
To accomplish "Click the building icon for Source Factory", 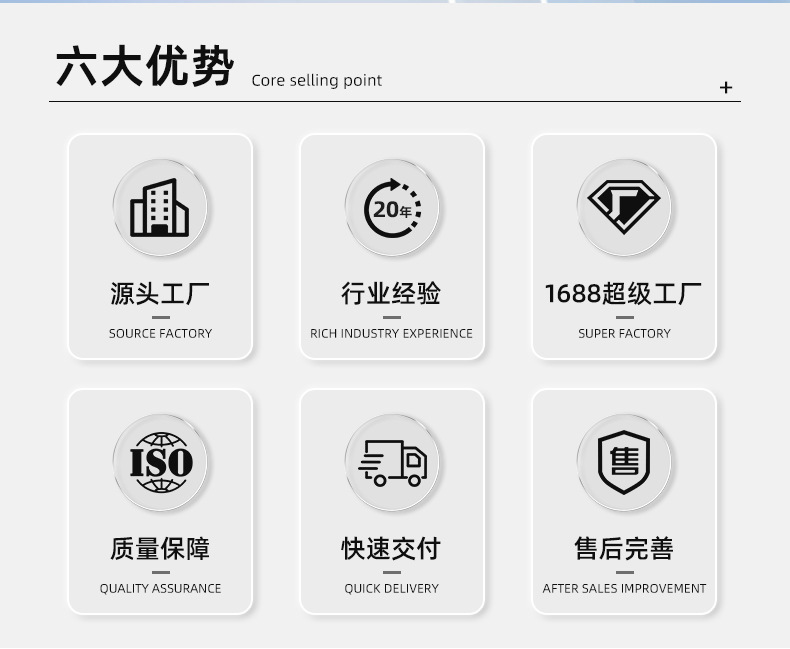I will (160, 208).
